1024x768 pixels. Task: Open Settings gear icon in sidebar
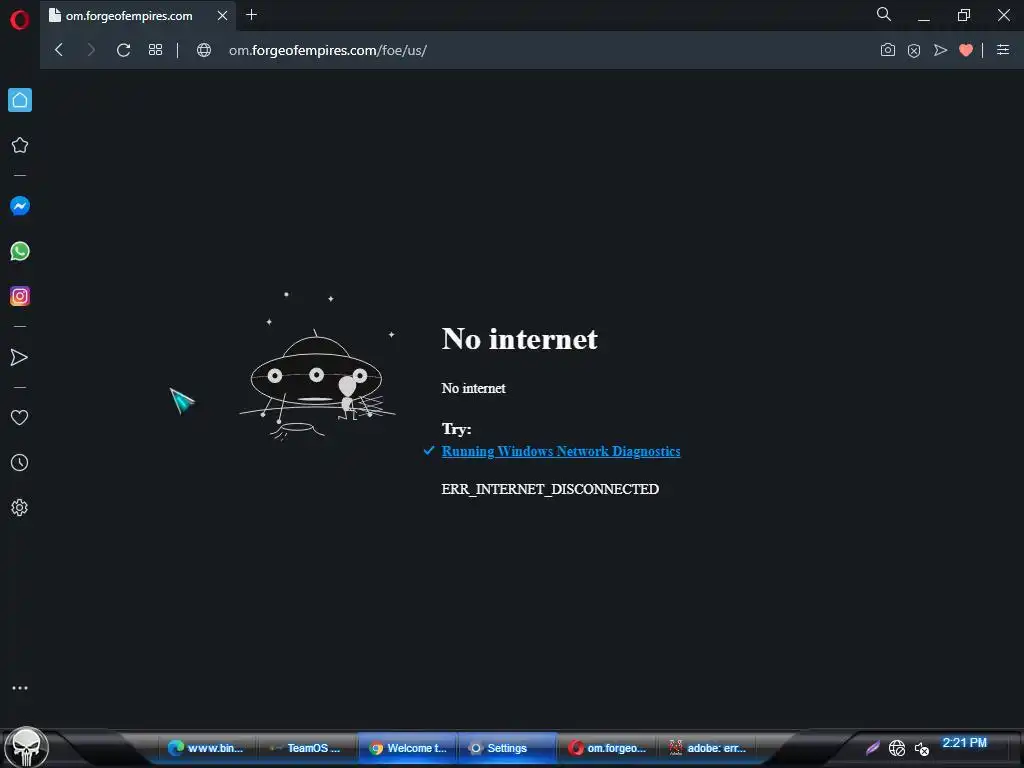click(x=20, y=507)
